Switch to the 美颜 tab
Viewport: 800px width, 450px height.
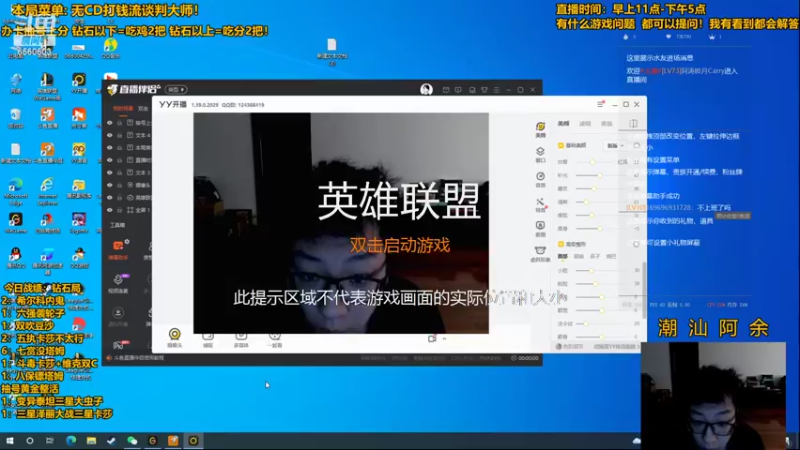click(x=563, y=123)
